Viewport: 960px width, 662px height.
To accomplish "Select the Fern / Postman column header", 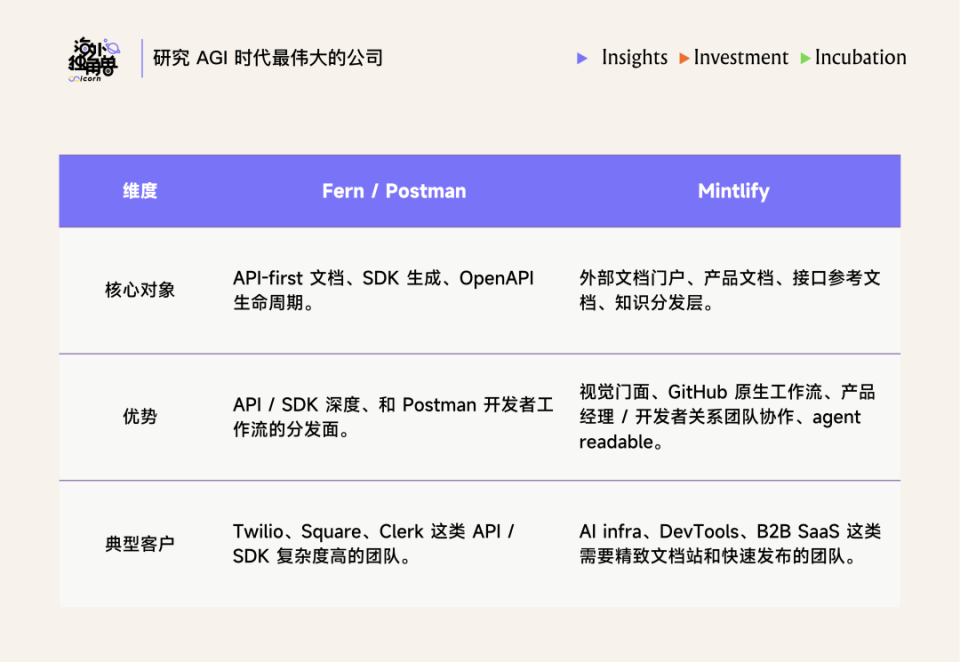I will click(394, 191).
